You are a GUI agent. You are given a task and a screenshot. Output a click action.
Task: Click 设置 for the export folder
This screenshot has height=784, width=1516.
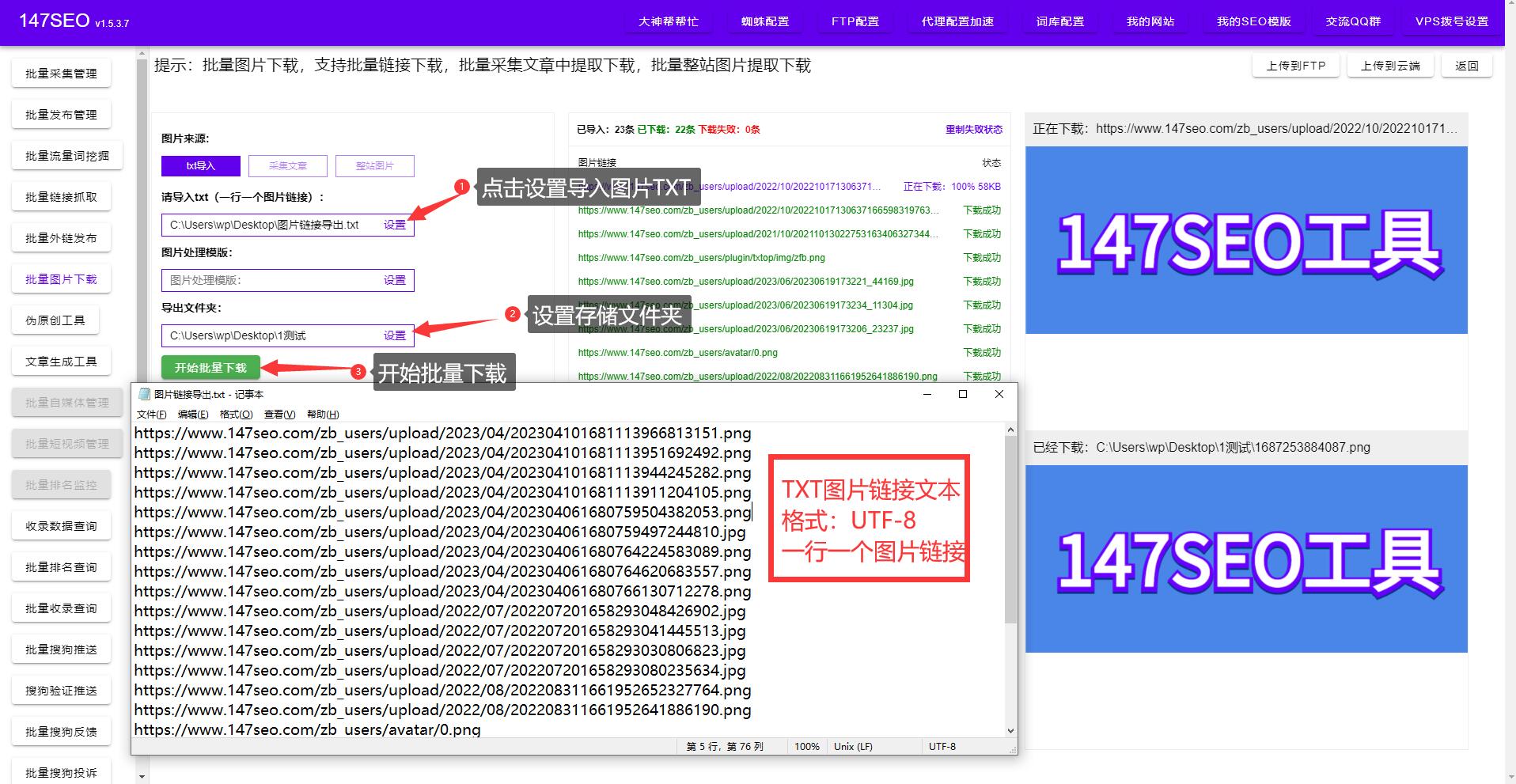[395, 335]
